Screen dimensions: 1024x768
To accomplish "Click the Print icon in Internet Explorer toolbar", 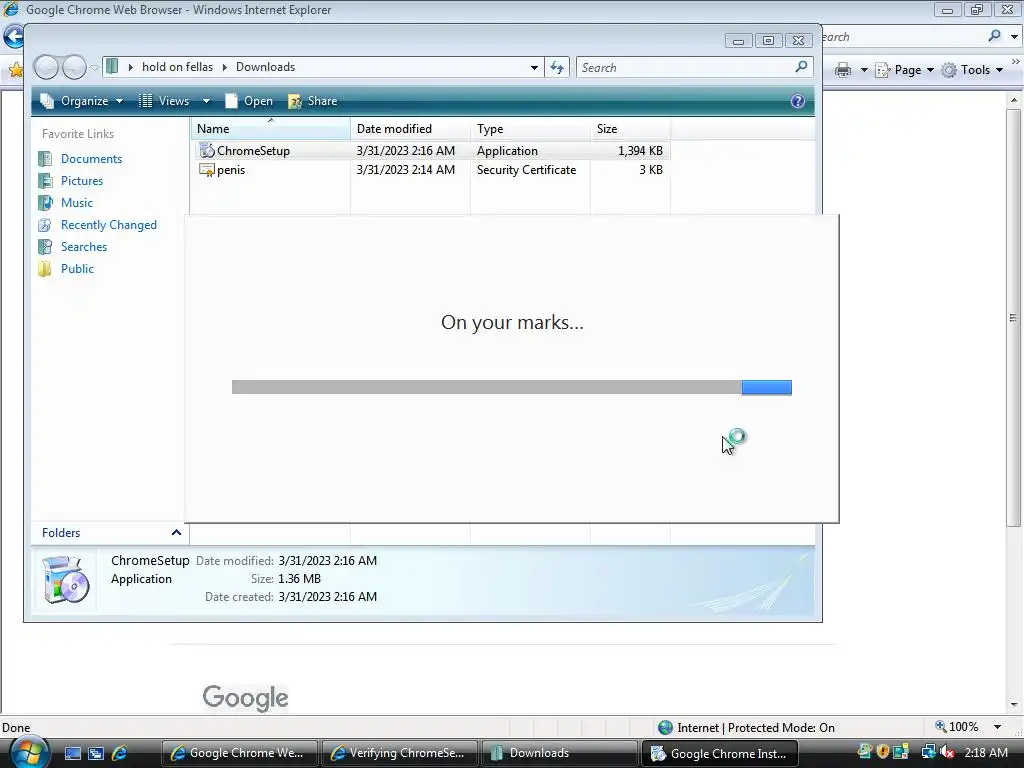I will click(x=843, y=70).
